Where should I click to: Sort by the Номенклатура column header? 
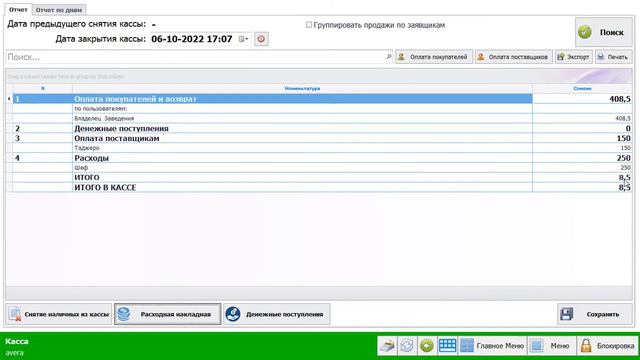tap(302, 89)
